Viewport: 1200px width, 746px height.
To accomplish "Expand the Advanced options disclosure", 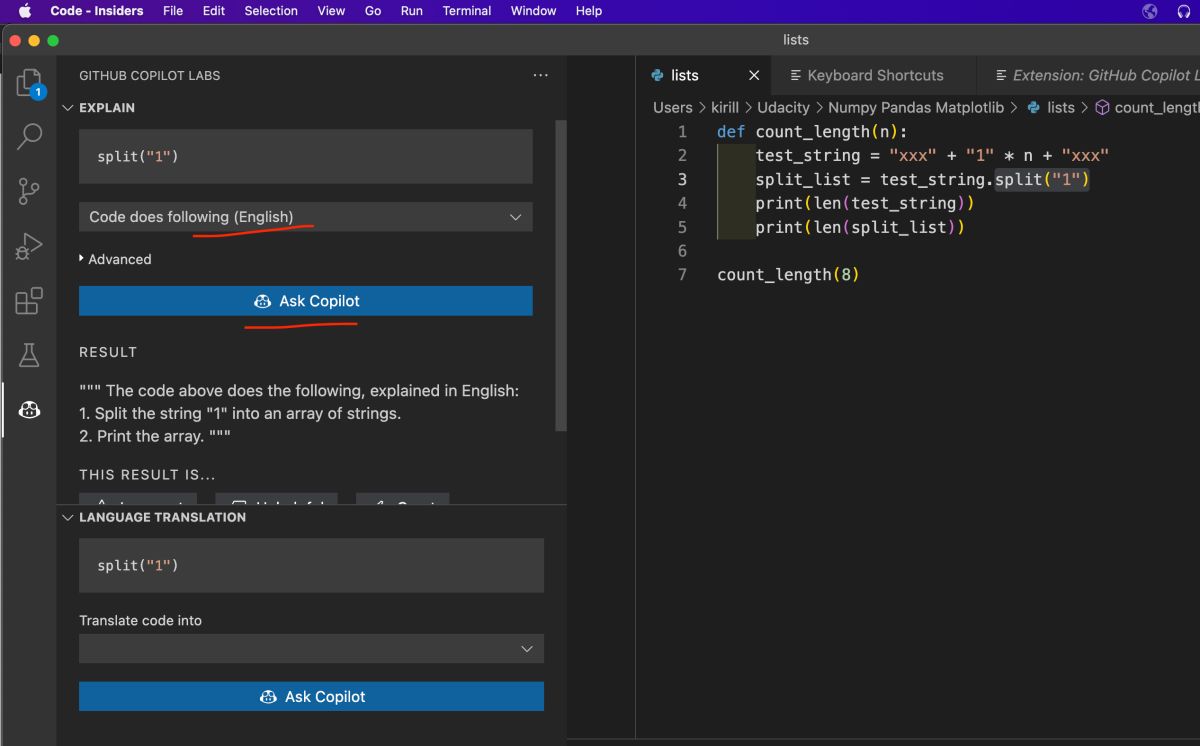I will click(x=115, y=259).
